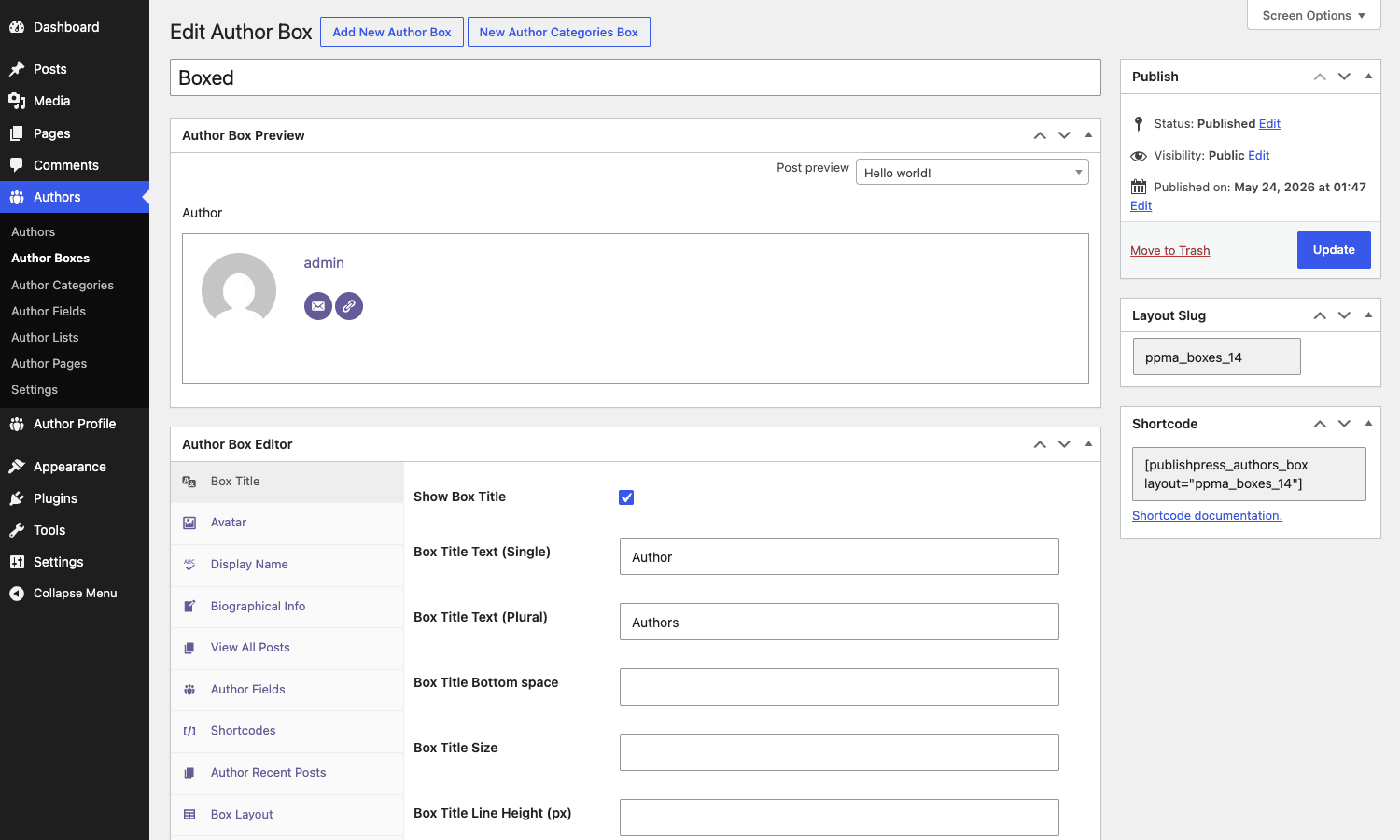Click the Media icon in sidebar
Image resolution: width=1400 pixels, height=840 pixels.
[17, 101]
